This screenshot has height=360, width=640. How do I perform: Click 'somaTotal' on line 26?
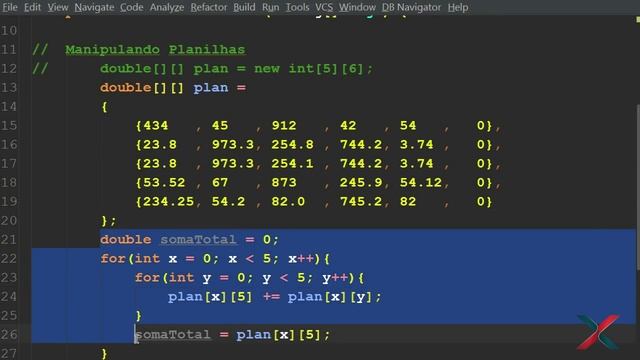tap(173, 335)
